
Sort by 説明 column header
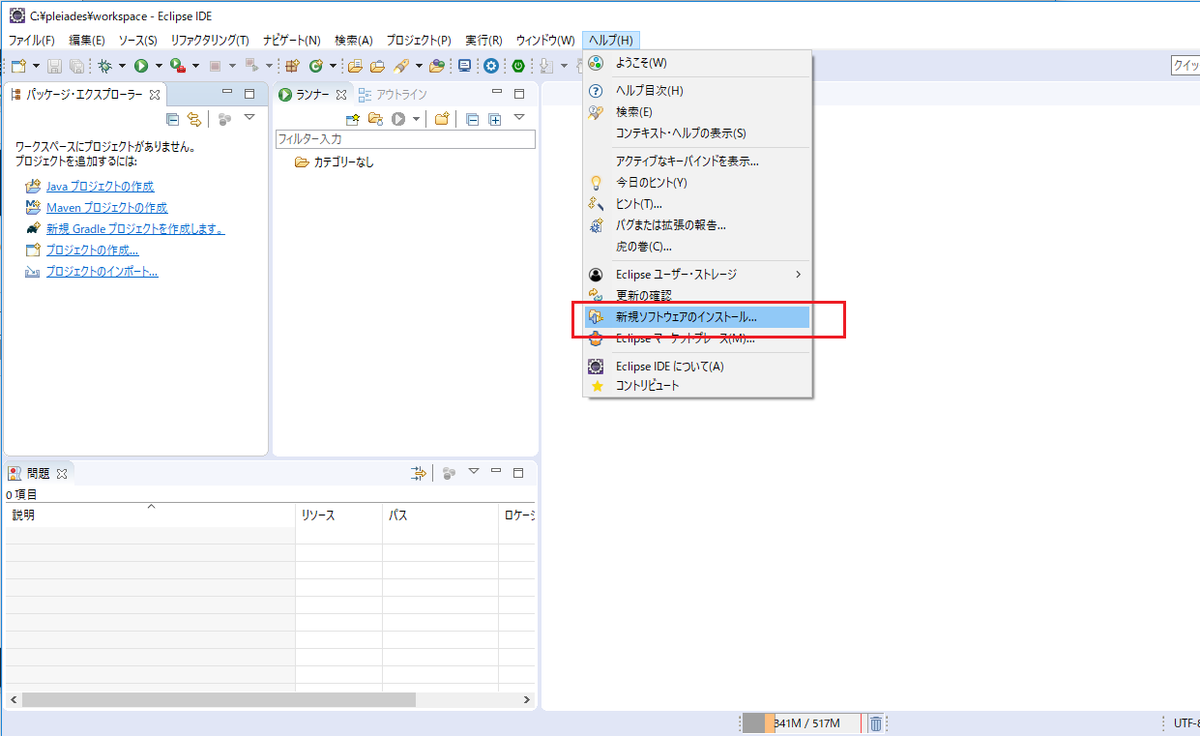[x=150, y=516]
